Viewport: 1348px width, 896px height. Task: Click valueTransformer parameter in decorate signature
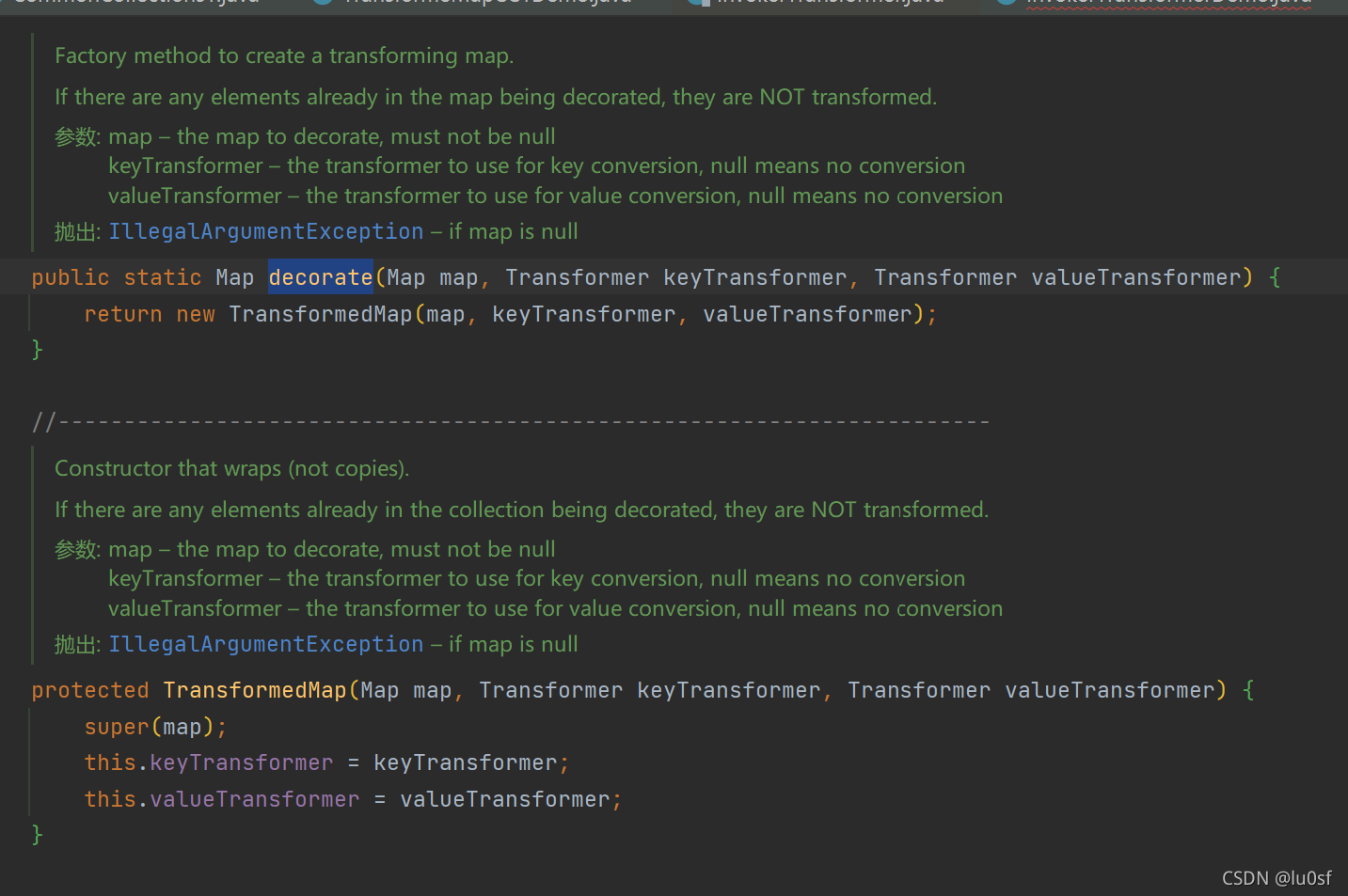pyautogui.click(x=1136, y=277)
